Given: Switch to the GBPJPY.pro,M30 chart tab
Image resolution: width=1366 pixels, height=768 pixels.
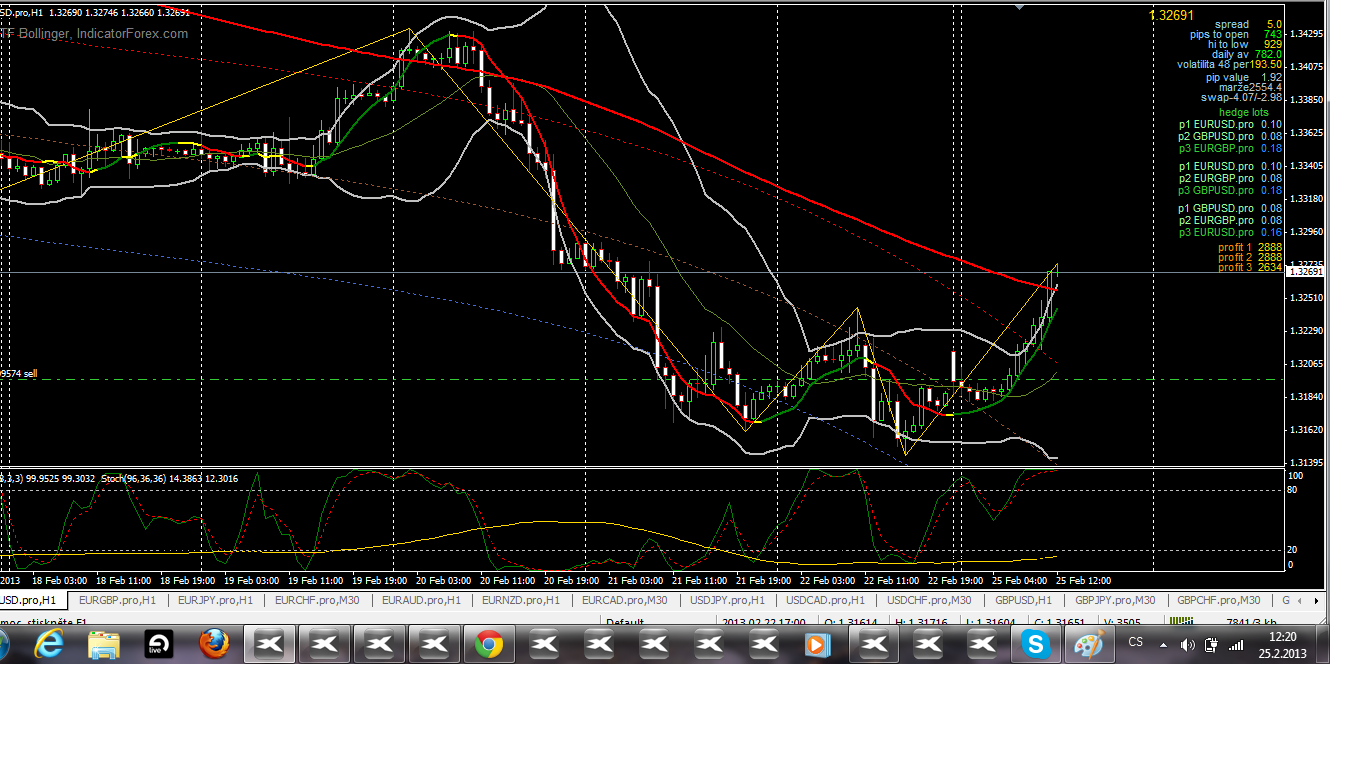Looking at the screenshot, I should (x=1115, y=600).
